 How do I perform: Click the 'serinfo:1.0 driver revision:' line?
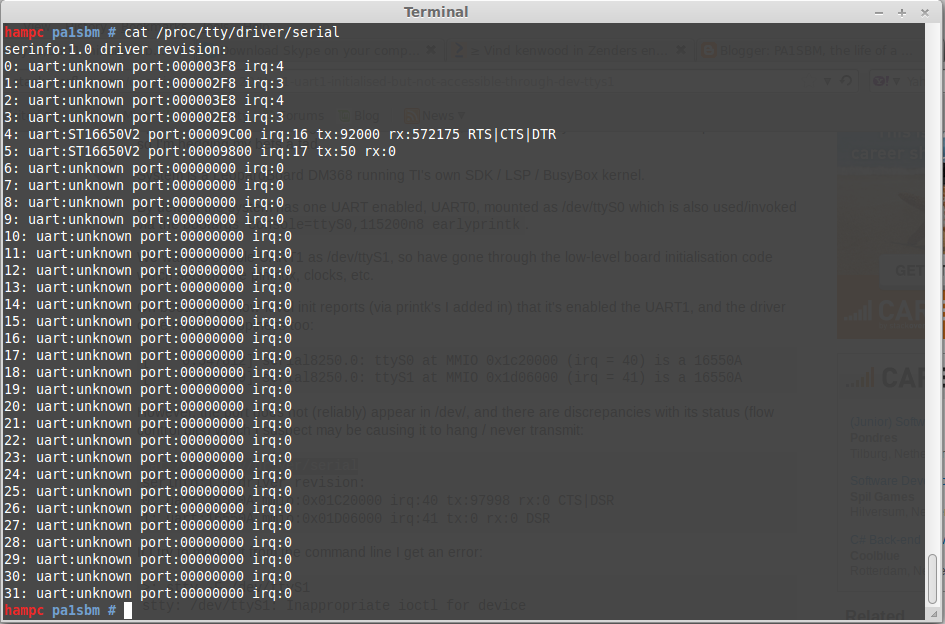(116, 49)
